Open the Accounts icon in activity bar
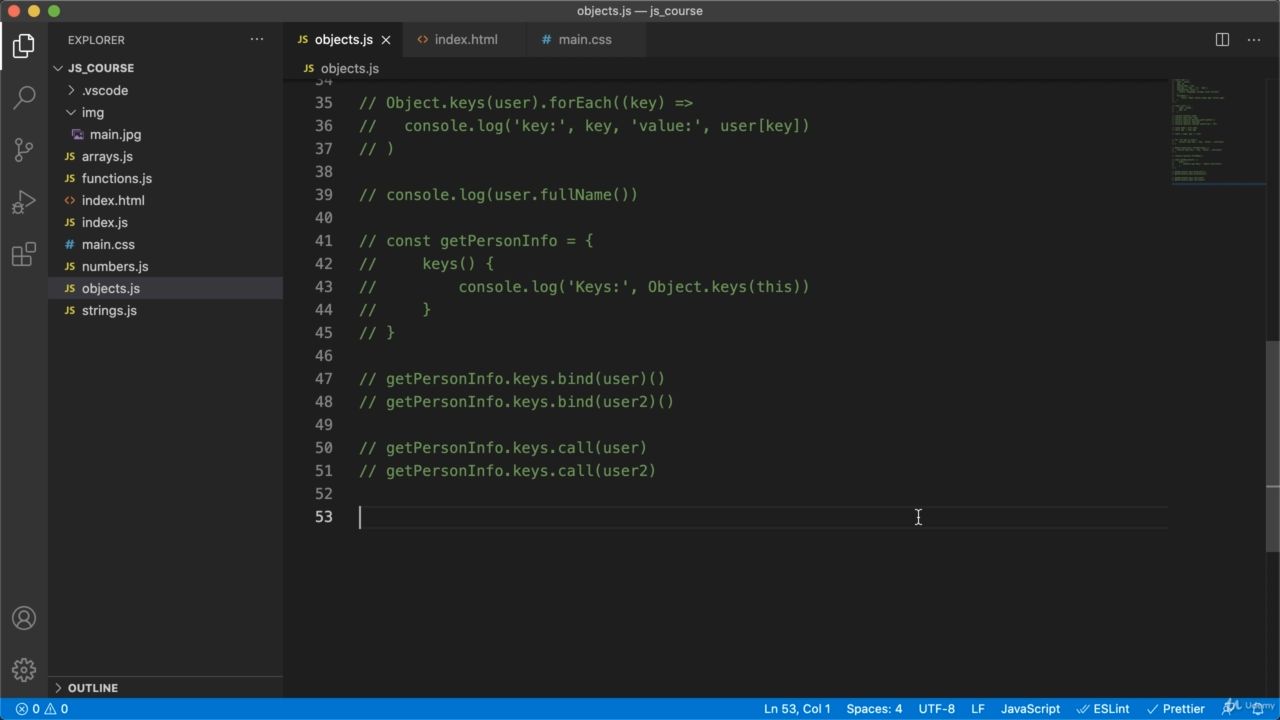 24,618
